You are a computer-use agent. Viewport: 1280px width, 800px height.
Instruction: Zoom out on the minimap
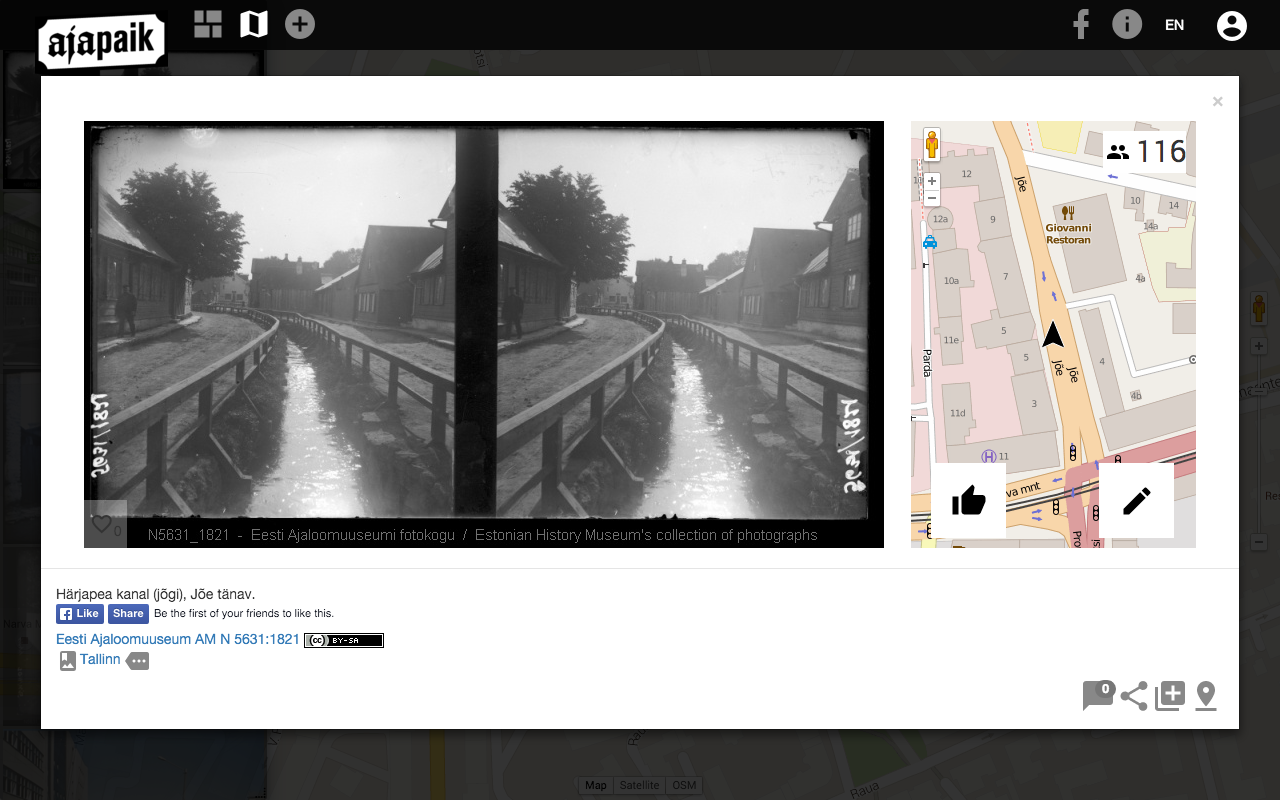coord(932,198)
